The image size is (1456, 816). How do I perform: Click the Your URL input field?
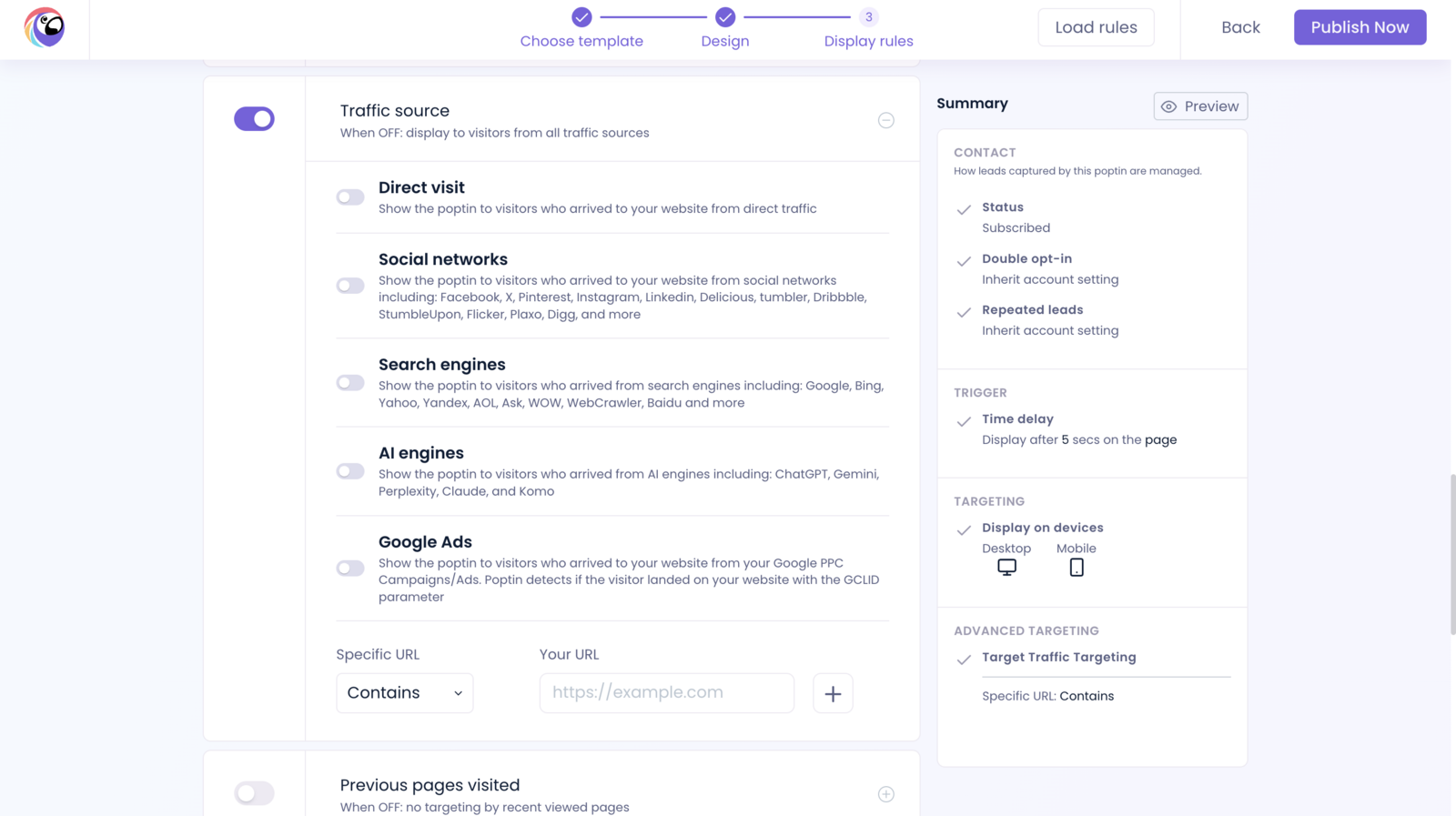tap(667, 693)
